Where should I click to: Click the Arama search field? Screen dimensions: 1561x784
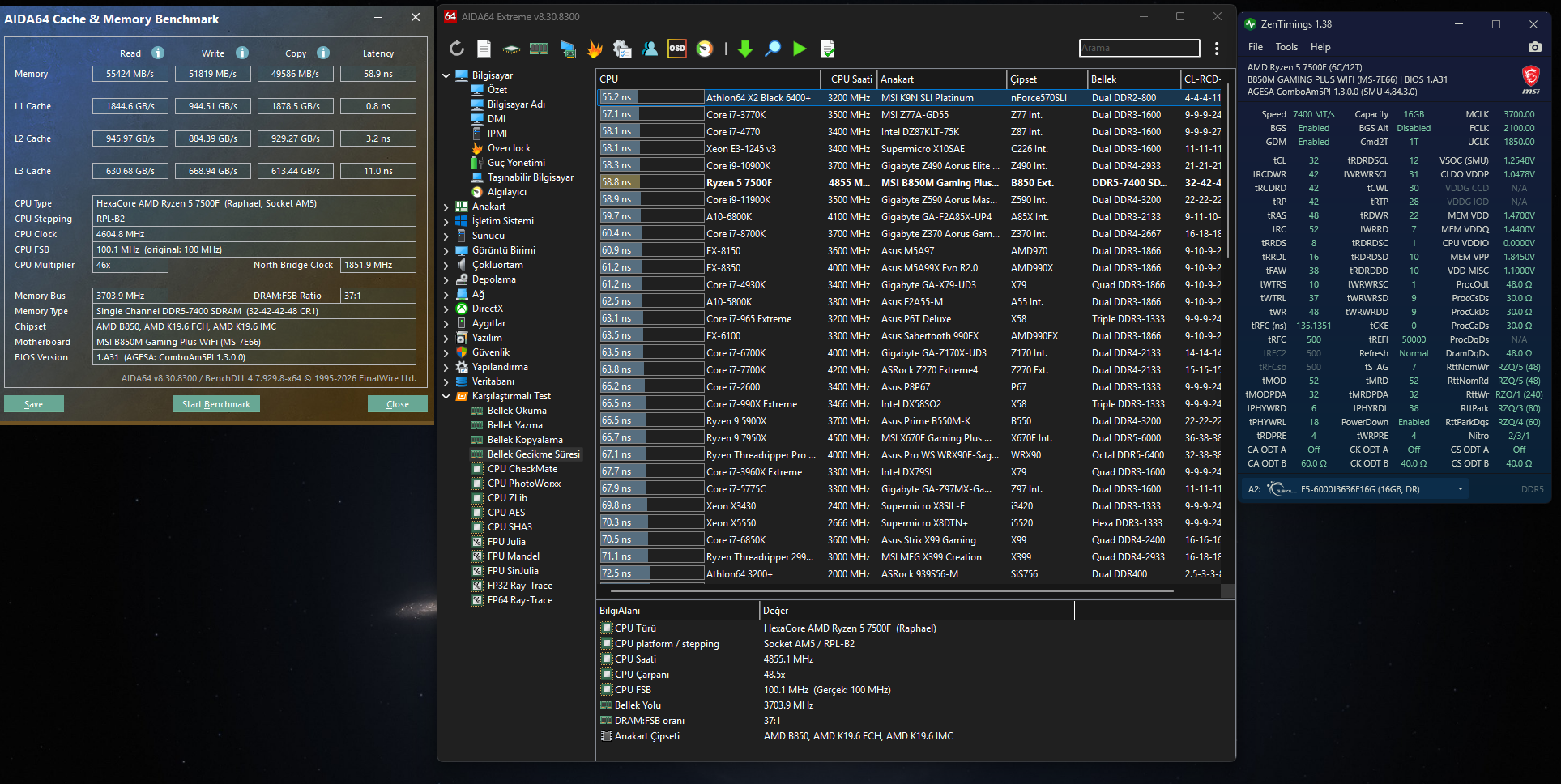click(1139, 48)
